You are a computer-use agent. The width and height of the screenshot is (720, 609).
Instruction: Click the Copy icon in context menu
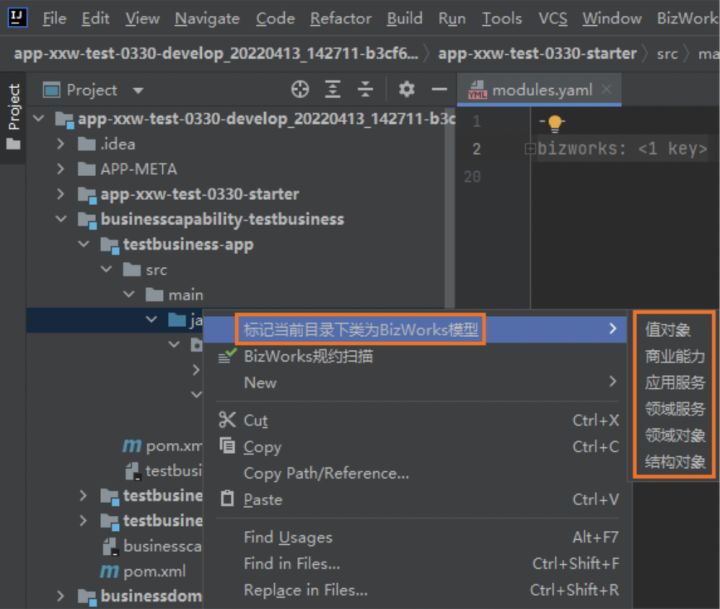tap(227, 446)
